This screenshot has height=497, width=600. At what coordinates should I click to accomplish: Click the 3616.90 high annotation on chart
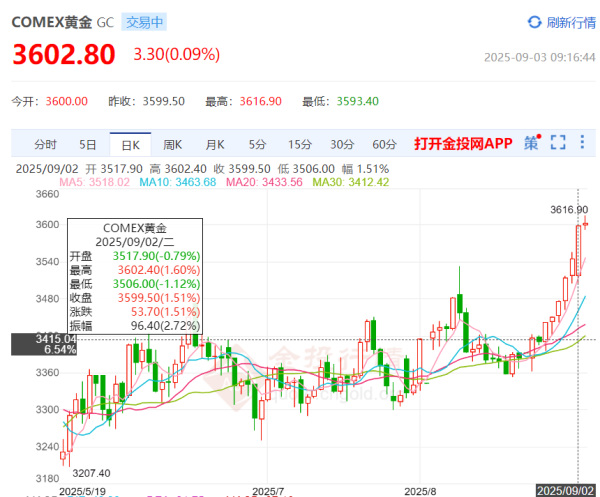[569, 210]
